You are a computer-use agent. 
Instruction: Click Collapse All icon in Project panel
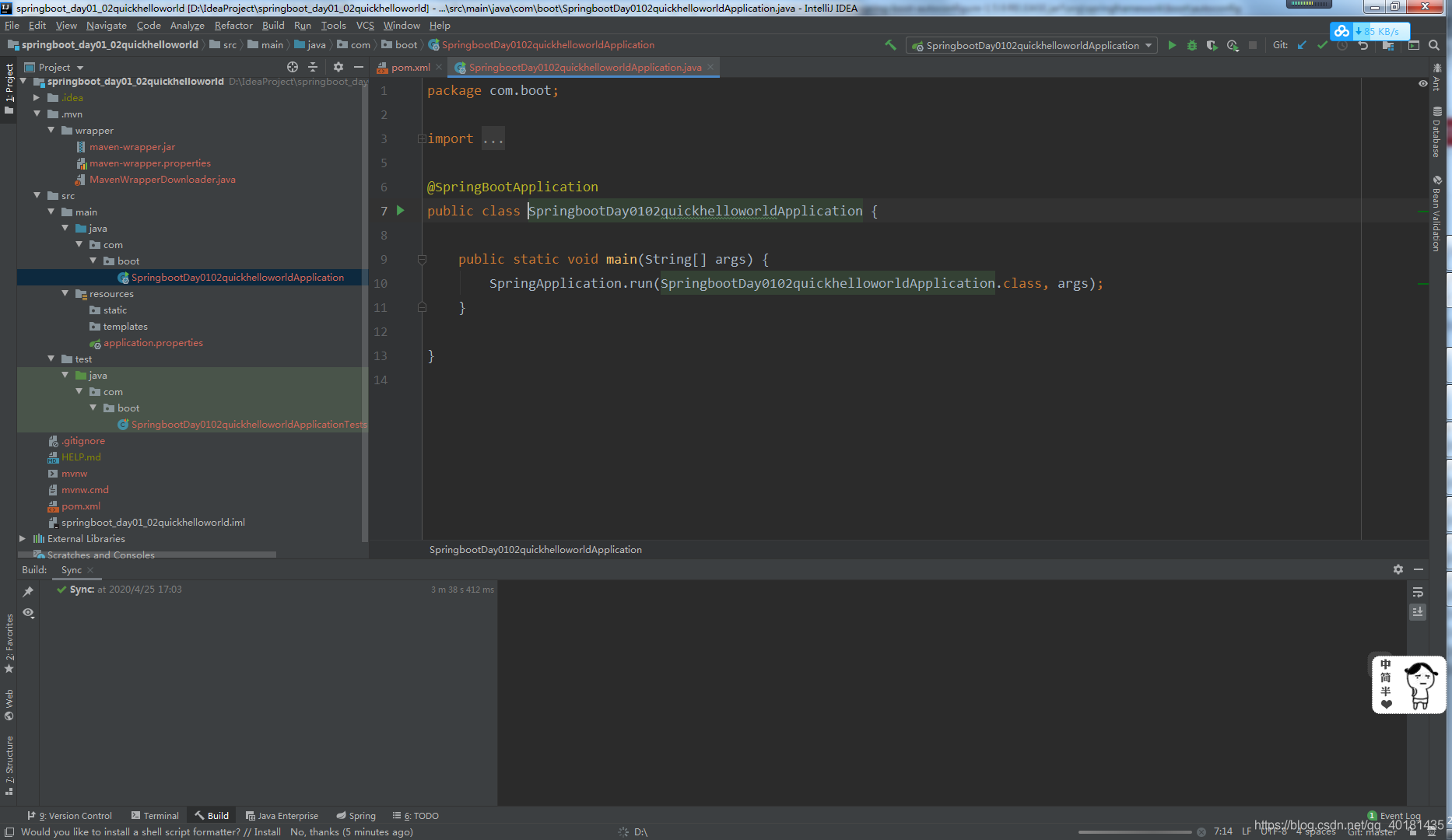pos(313,67)
